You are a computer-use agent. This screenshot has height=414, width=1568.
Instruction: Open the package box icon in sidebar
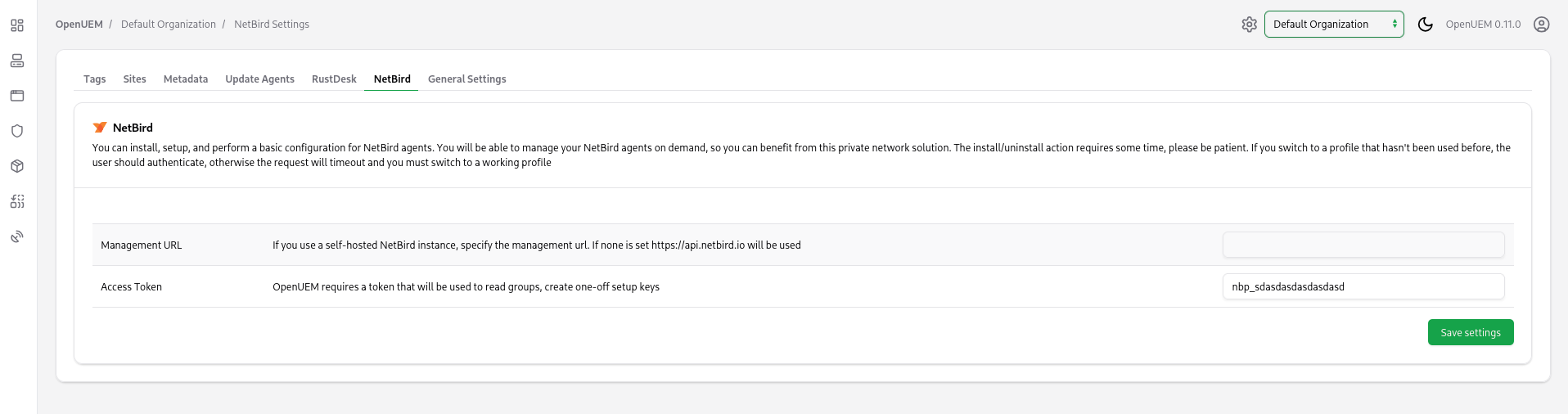point(17,166)
